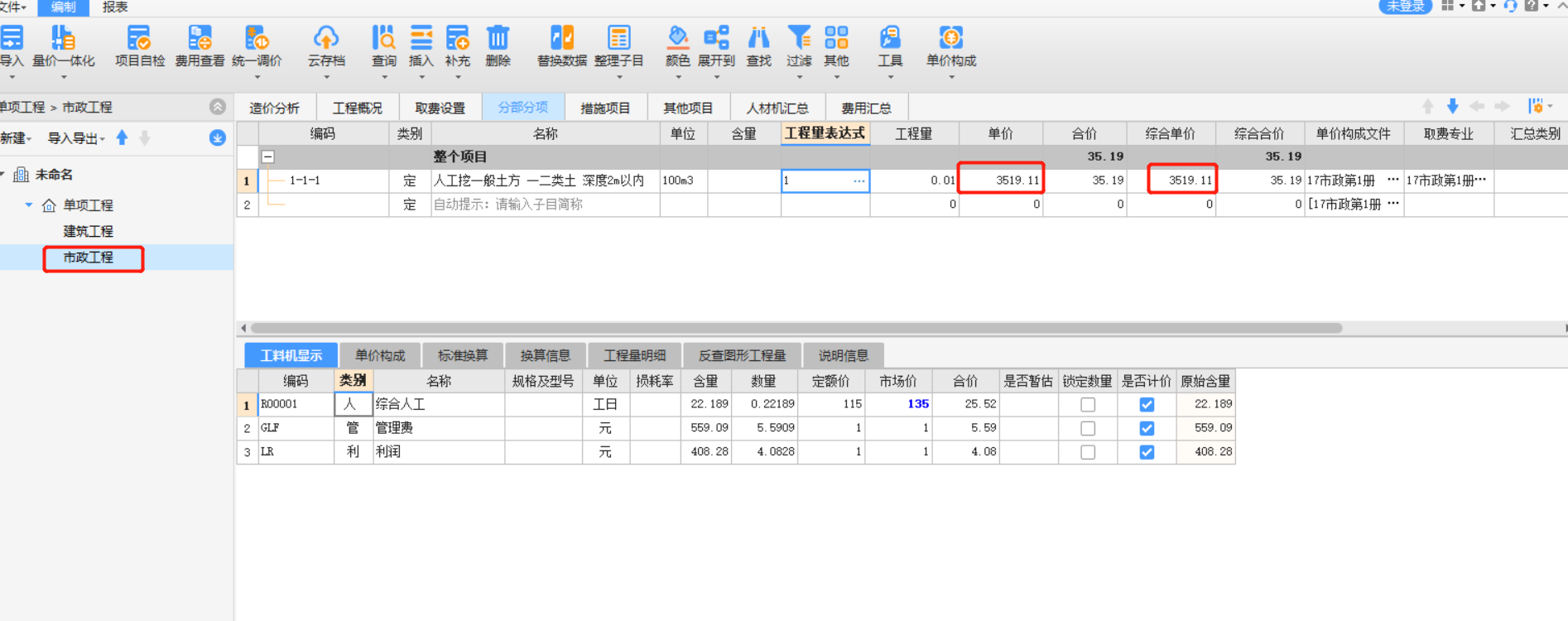
Task: Click the 查找 find icon
Action: pyautogui.click(x=758, y=38)
